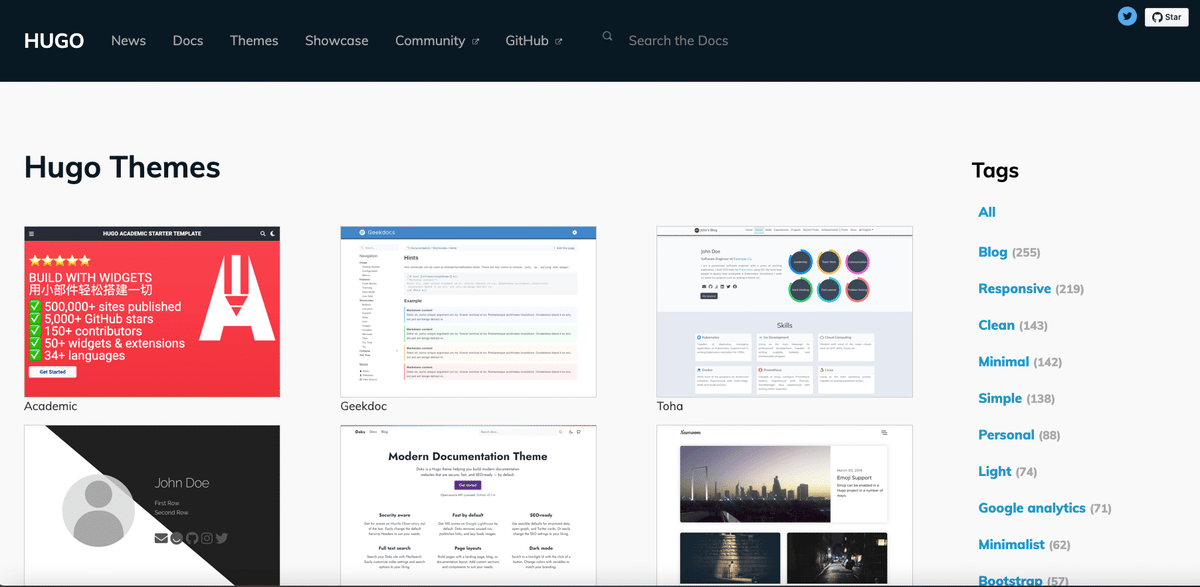Open the Geekdoc theme preview
Screen dimensions: 1200x587
tap(468, 311)
